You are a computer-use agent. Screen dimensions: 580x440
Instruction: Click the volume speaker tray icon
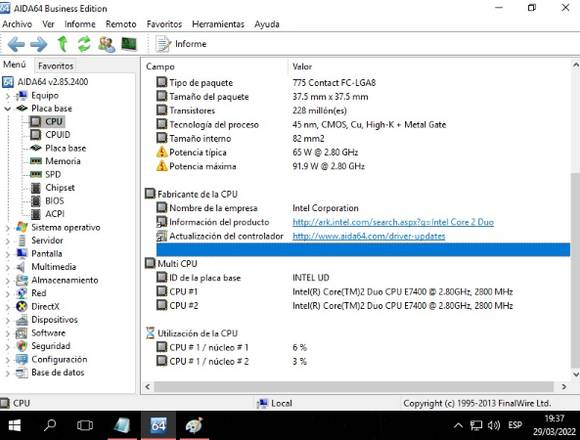(494, 426)
